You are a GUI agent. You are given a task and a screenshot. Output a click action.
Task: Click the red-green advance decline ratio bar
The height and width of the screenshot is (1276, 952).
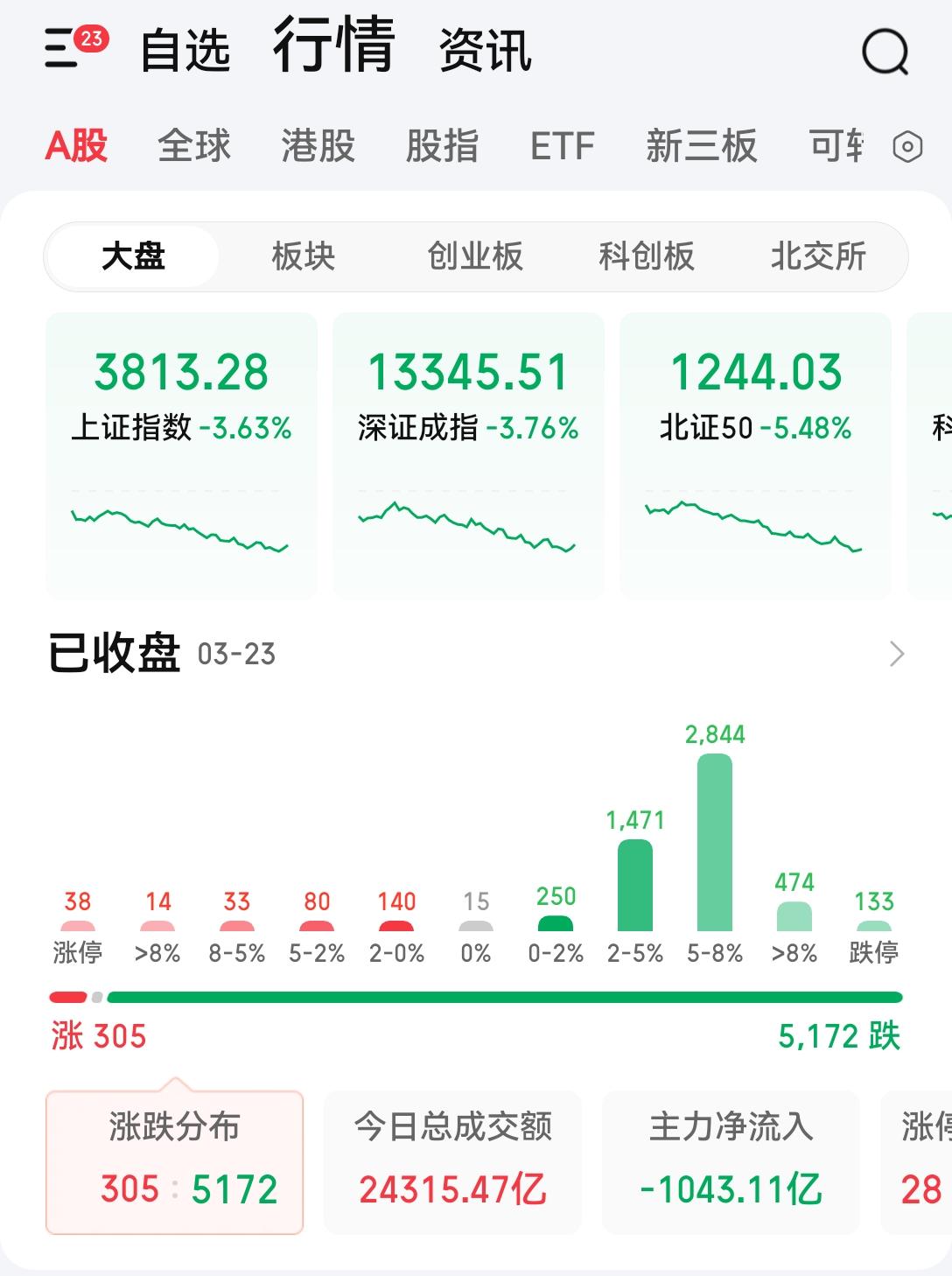tap(476, 995)
